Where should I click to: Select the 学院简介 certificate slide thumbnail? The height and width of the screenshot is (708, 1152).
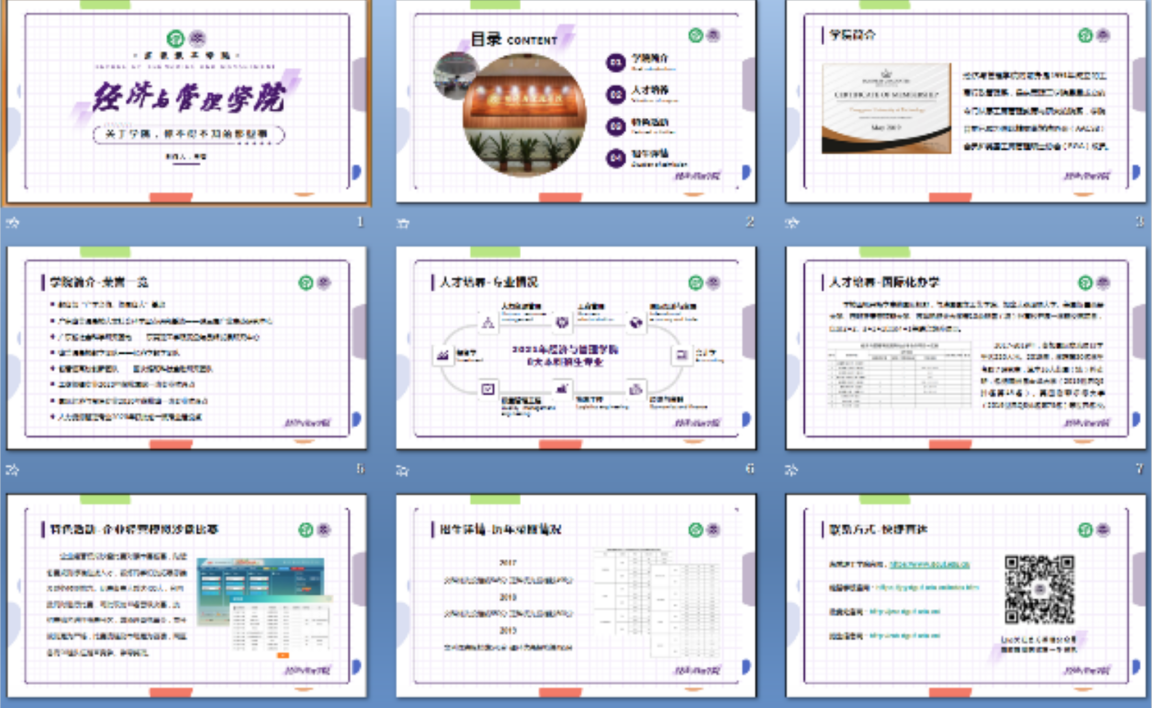[966, 103]
